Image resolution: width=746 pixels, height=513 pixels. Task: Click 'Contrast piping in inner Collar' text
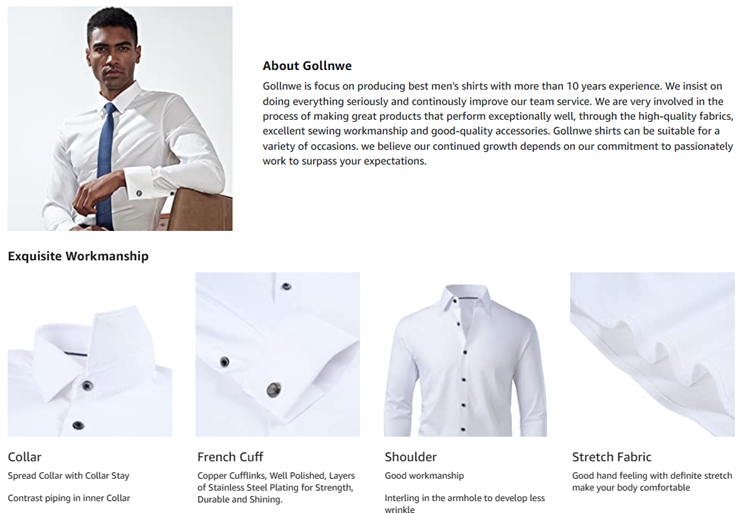point(69,498)
